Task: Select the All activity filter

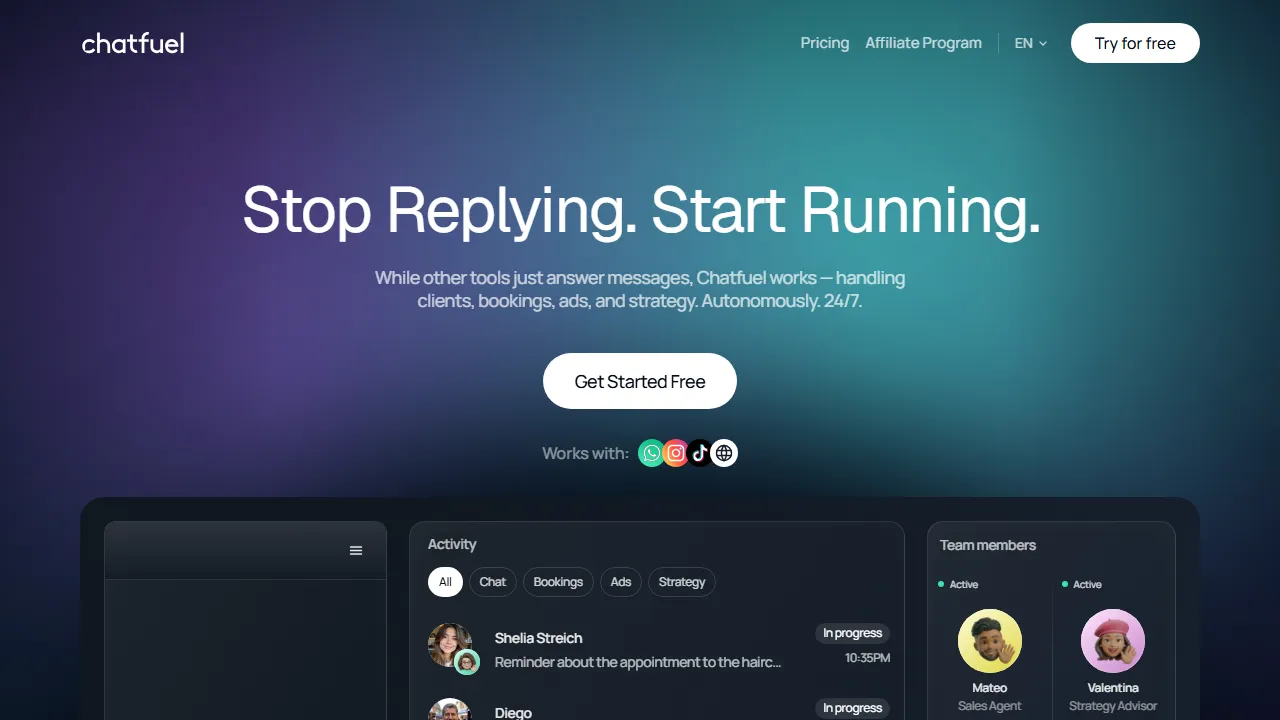Action: (x=445, y=582)
